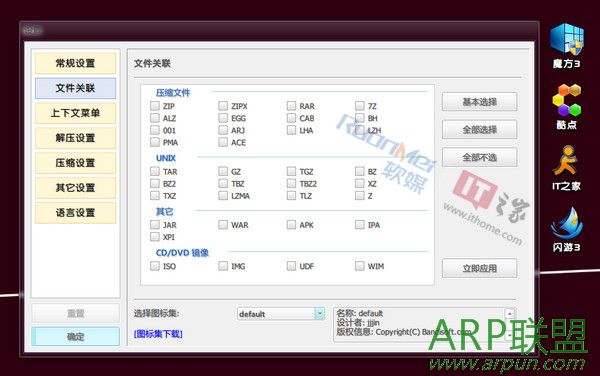Check the TAR checkbox under UNIX
Image resolution: width=600 pixels, height=376 pixels.
(155, 171)
